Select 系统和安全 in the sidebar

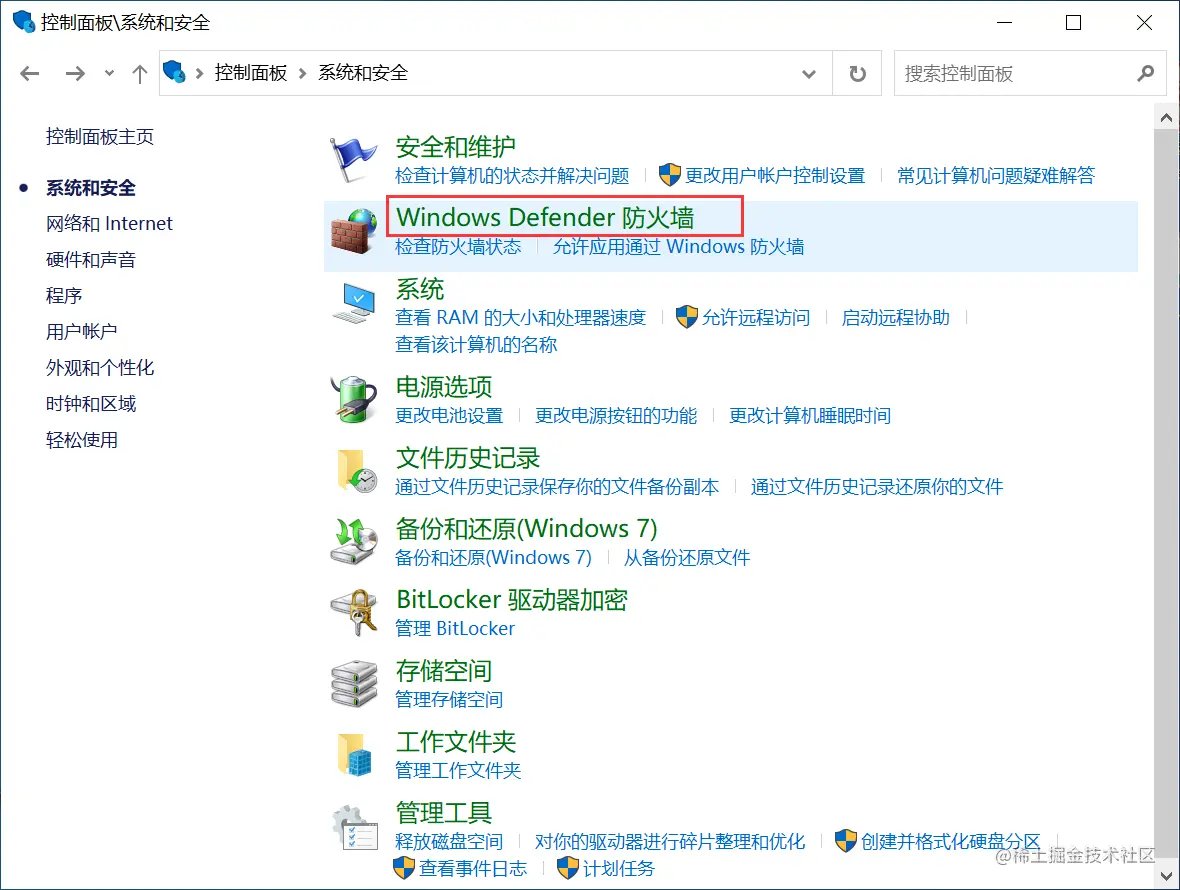point(90,187)
